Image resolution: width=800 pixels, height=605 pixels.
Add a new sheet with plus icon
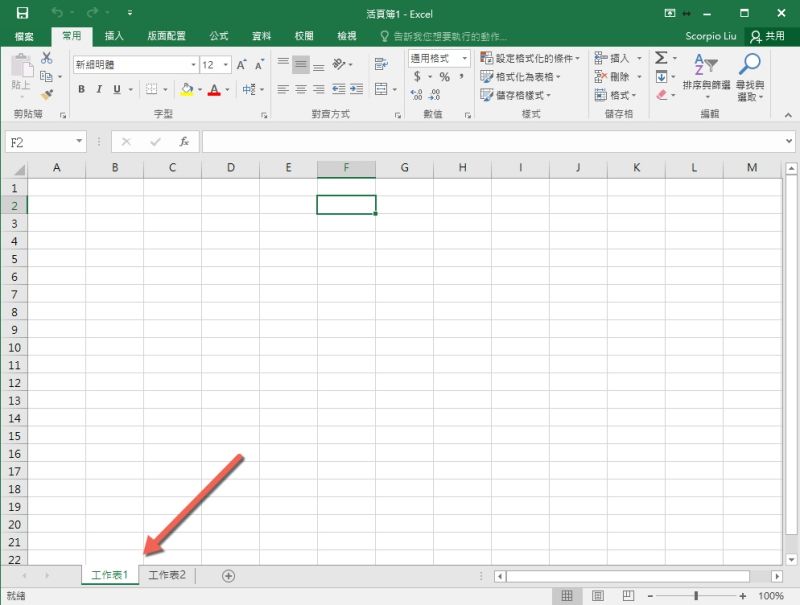228,575
